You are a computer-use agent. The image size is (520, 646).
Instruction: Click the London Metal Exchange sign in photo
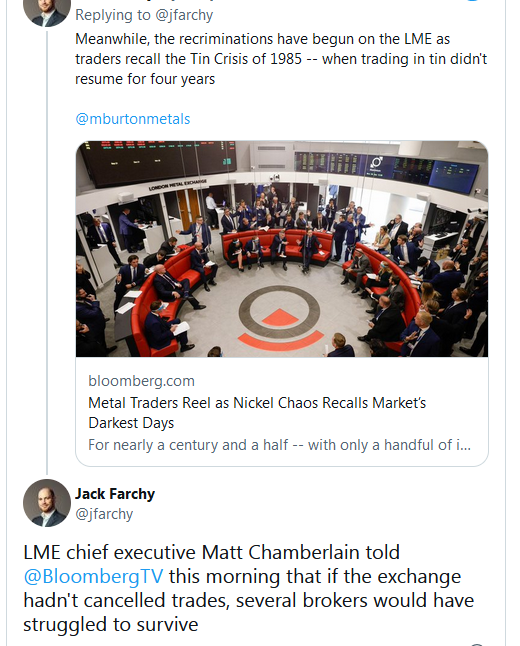(x=178, y=185)
